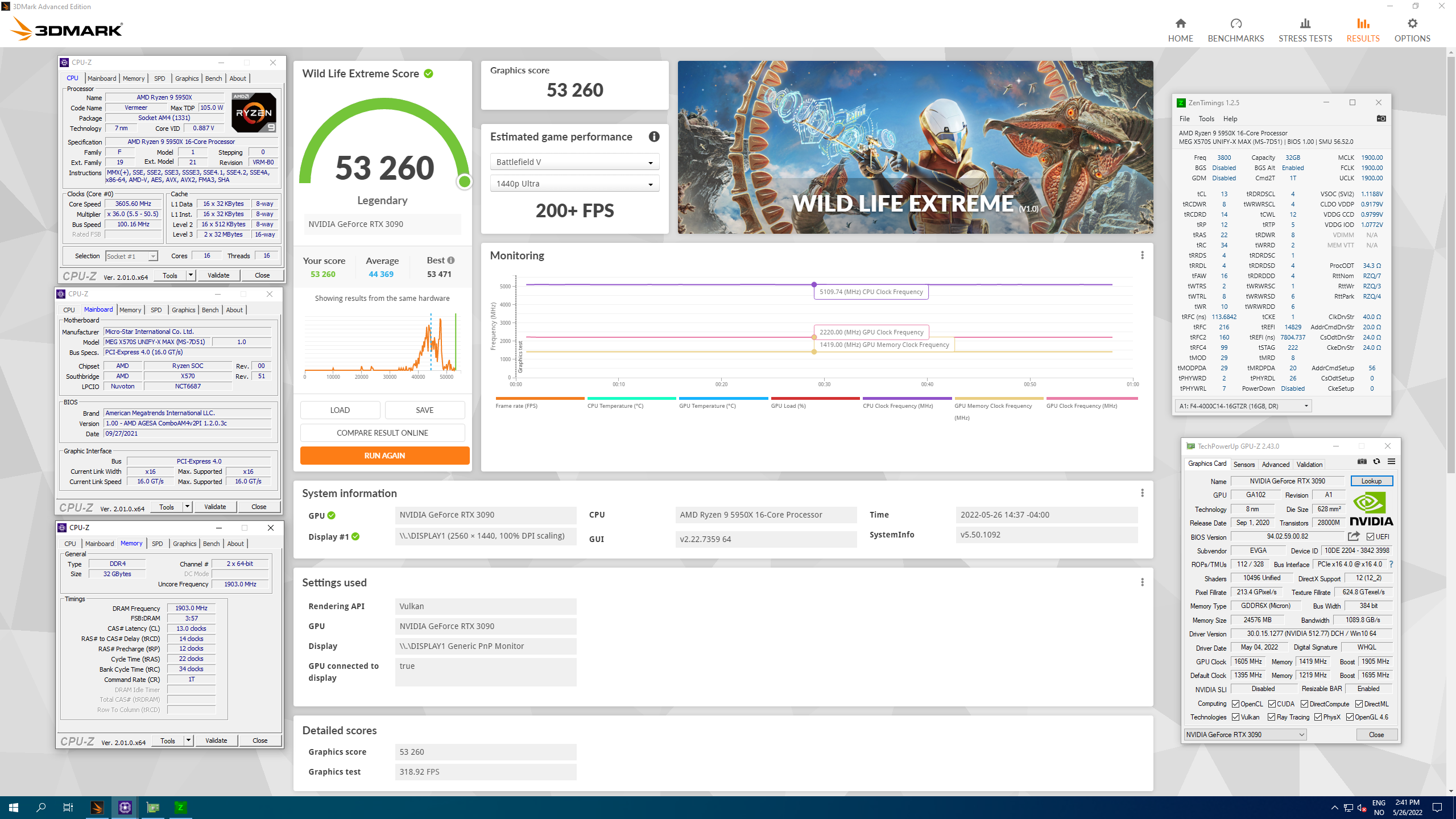Open ZenTimings File menu
The height and width of the screenshot is (819, 1456).
pos(1184,119)
